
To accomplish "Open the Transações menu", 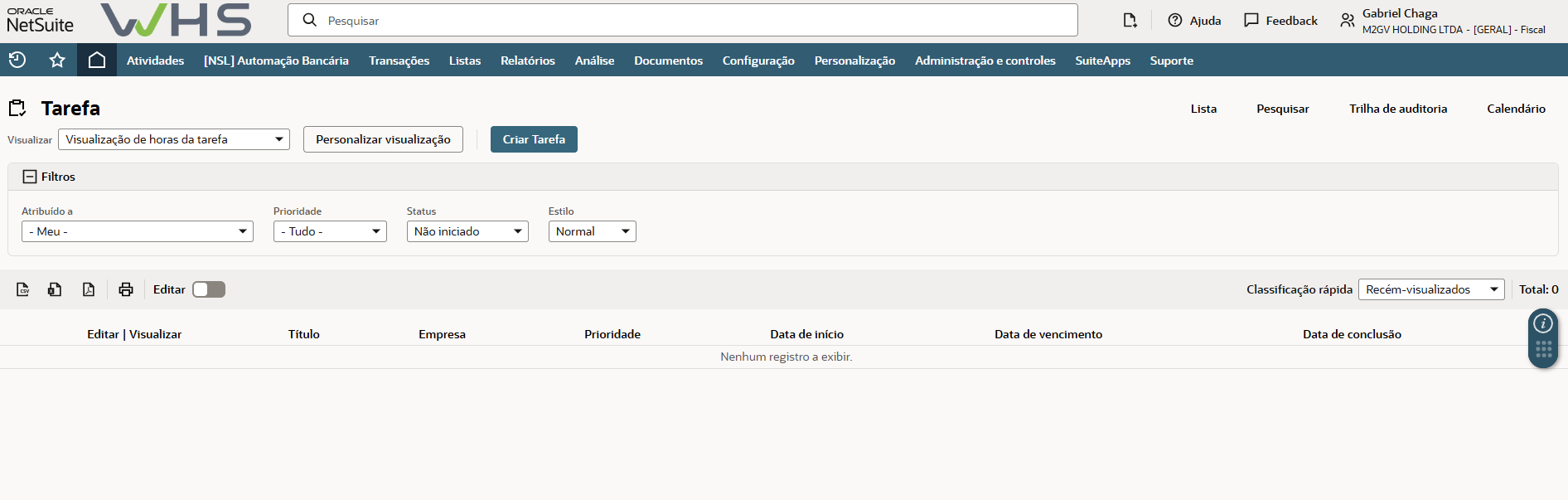I will pos(399,61).
